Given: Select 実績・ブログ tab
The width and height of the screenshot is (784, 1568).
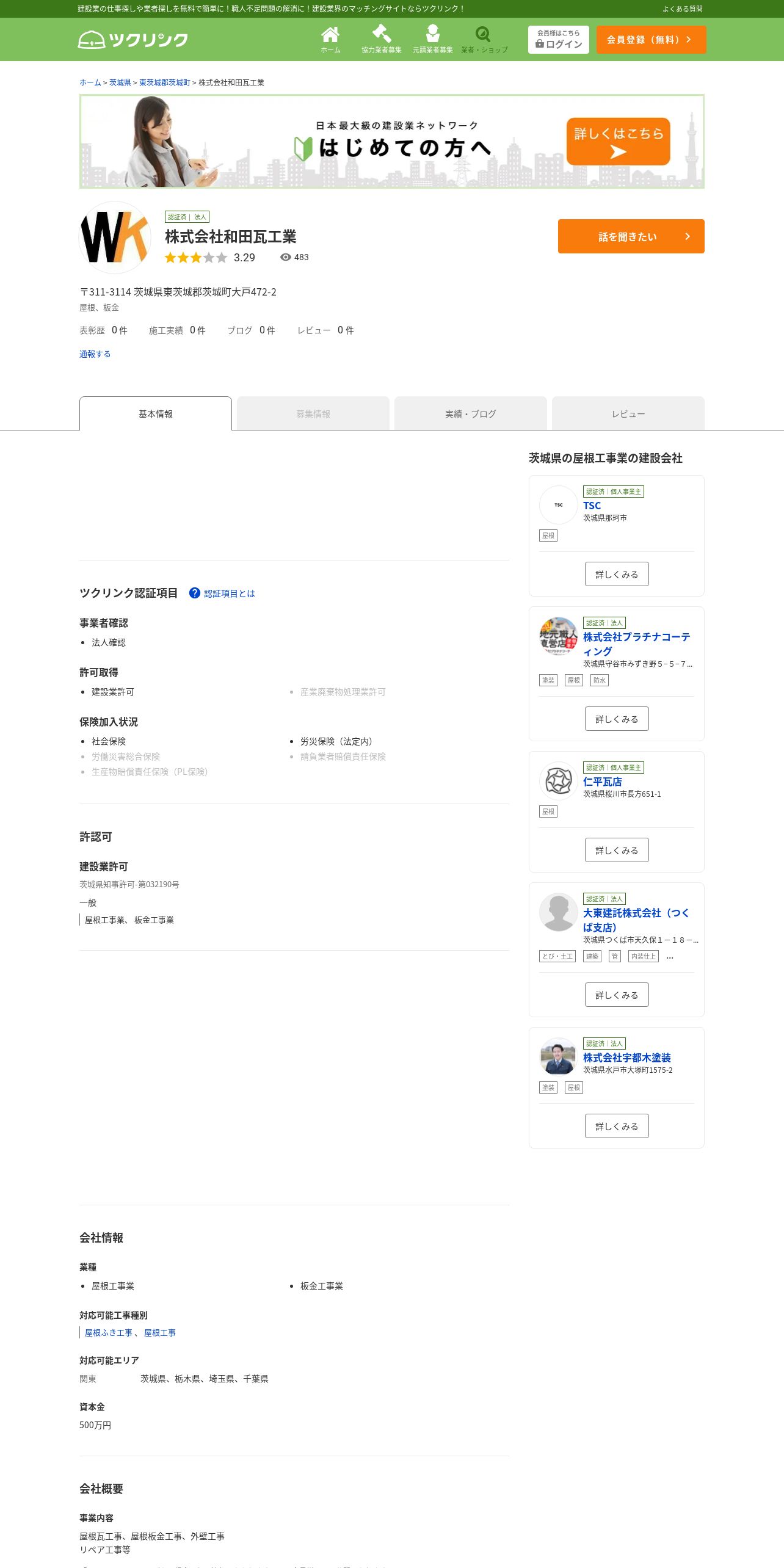Looking at the screenshot, I should coord(471,413).
